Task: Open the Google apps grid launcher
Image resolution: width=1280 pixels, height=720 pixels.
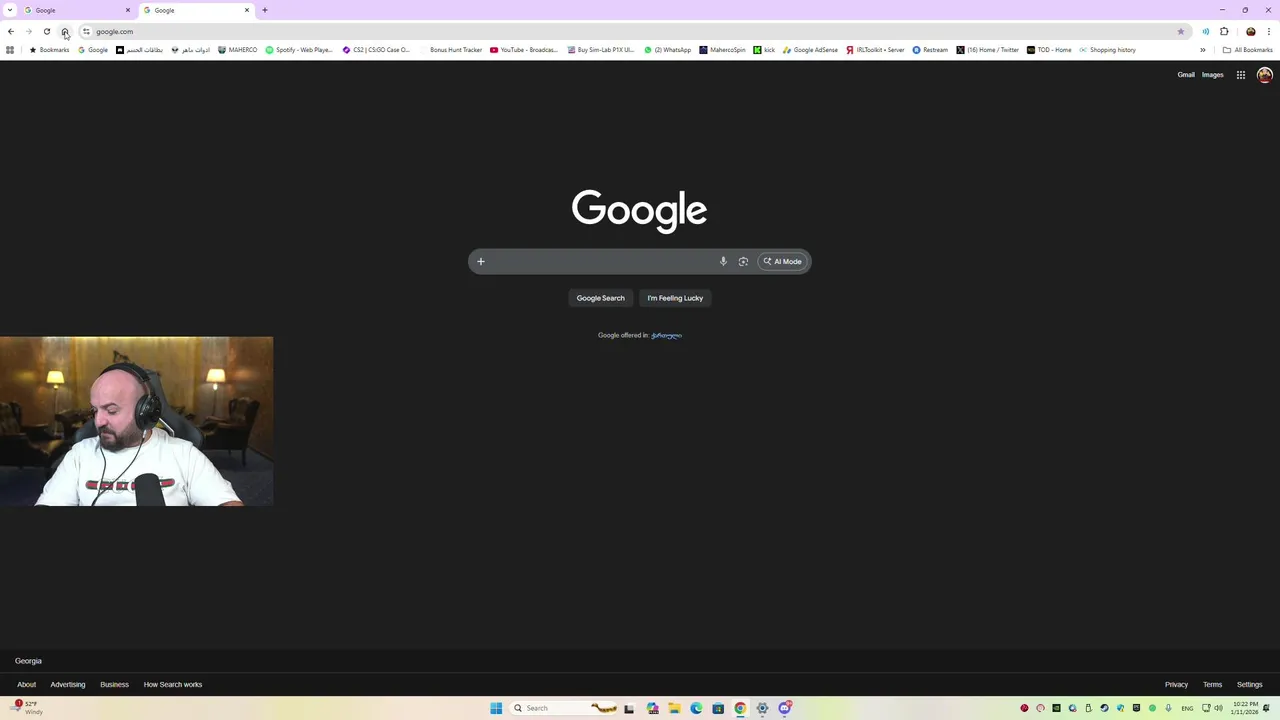Action: [1241, 75]
